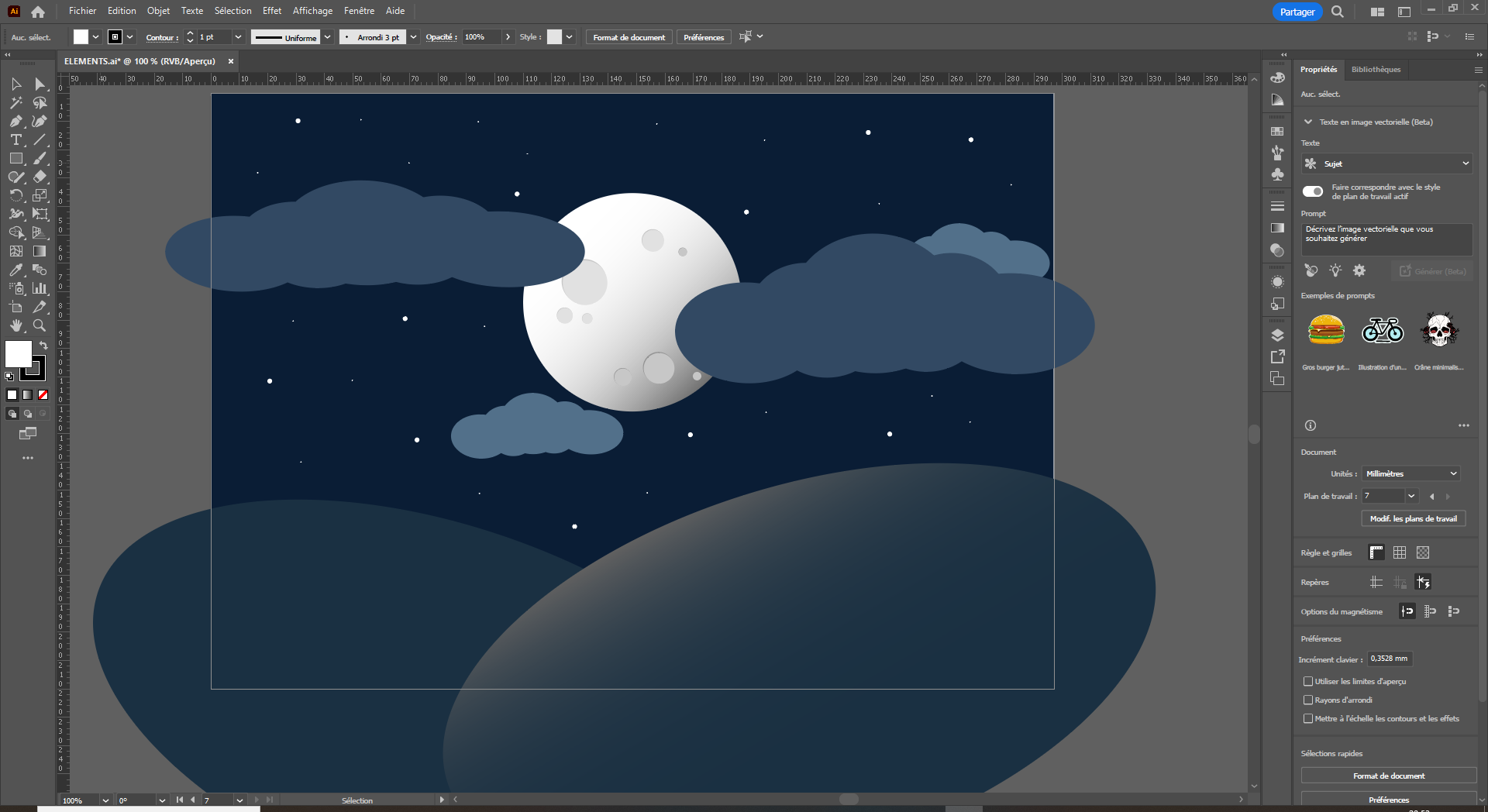Activate the Rotate tool
The image size is (1488, 812).
(16, 195)
